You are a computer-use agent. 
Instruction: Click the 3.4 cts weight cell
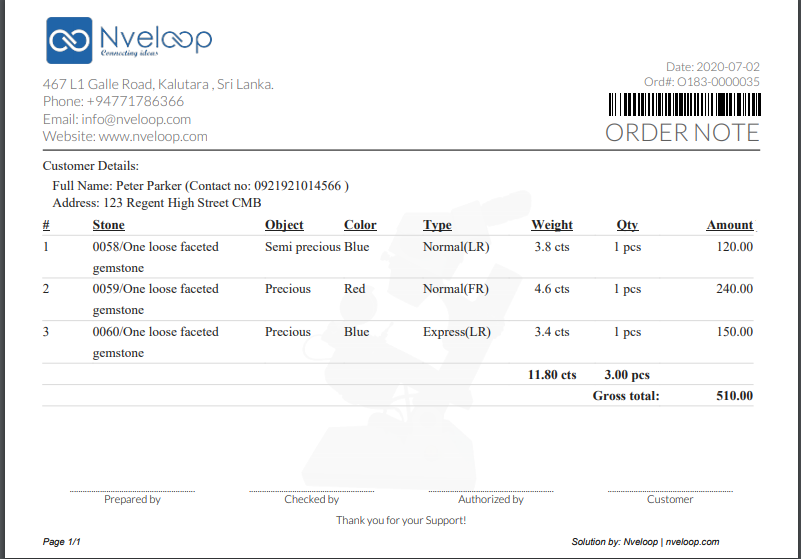(552, 332)
